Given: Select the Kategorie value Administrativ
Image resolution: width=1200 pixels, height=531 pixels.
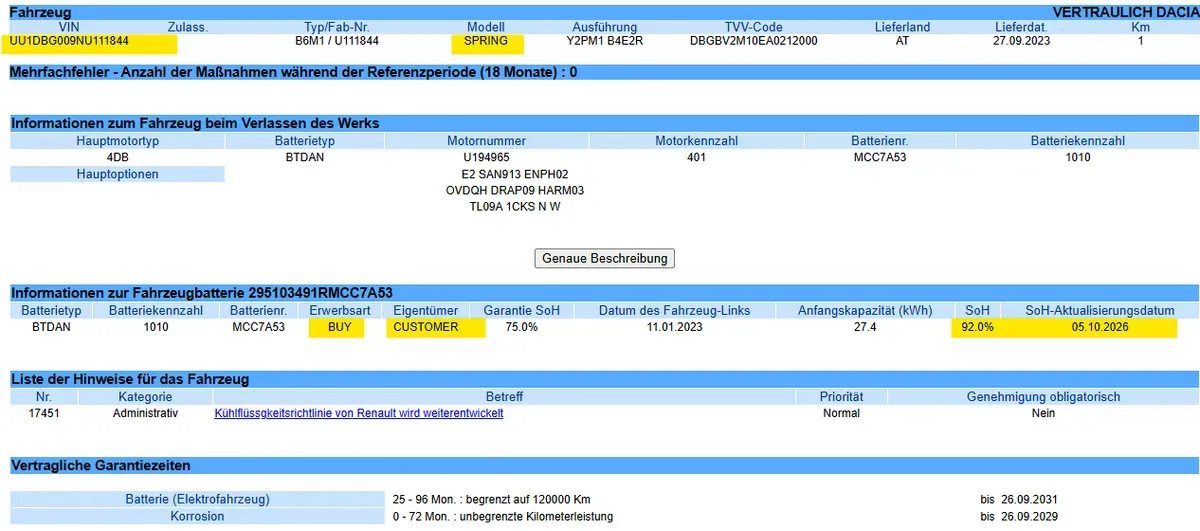Looking at the screenshot, I should click(146, 413).
